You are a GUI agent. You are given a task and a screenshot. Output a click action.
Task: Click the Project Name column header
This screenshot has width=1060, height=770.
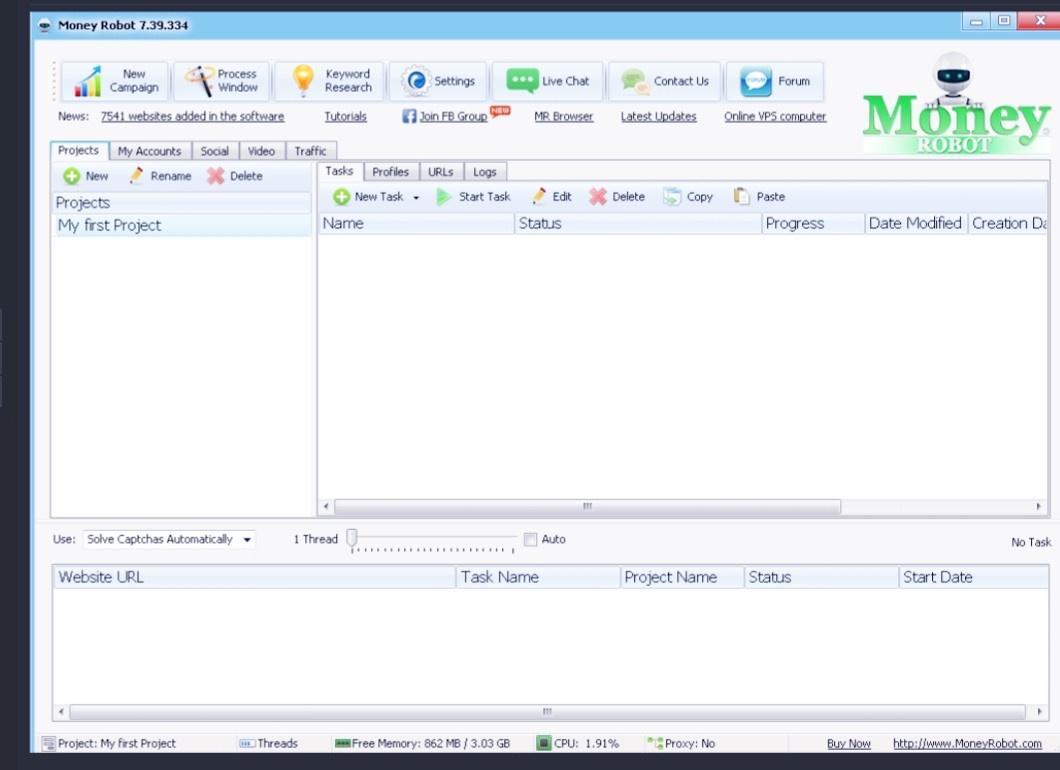click(682, 577)
